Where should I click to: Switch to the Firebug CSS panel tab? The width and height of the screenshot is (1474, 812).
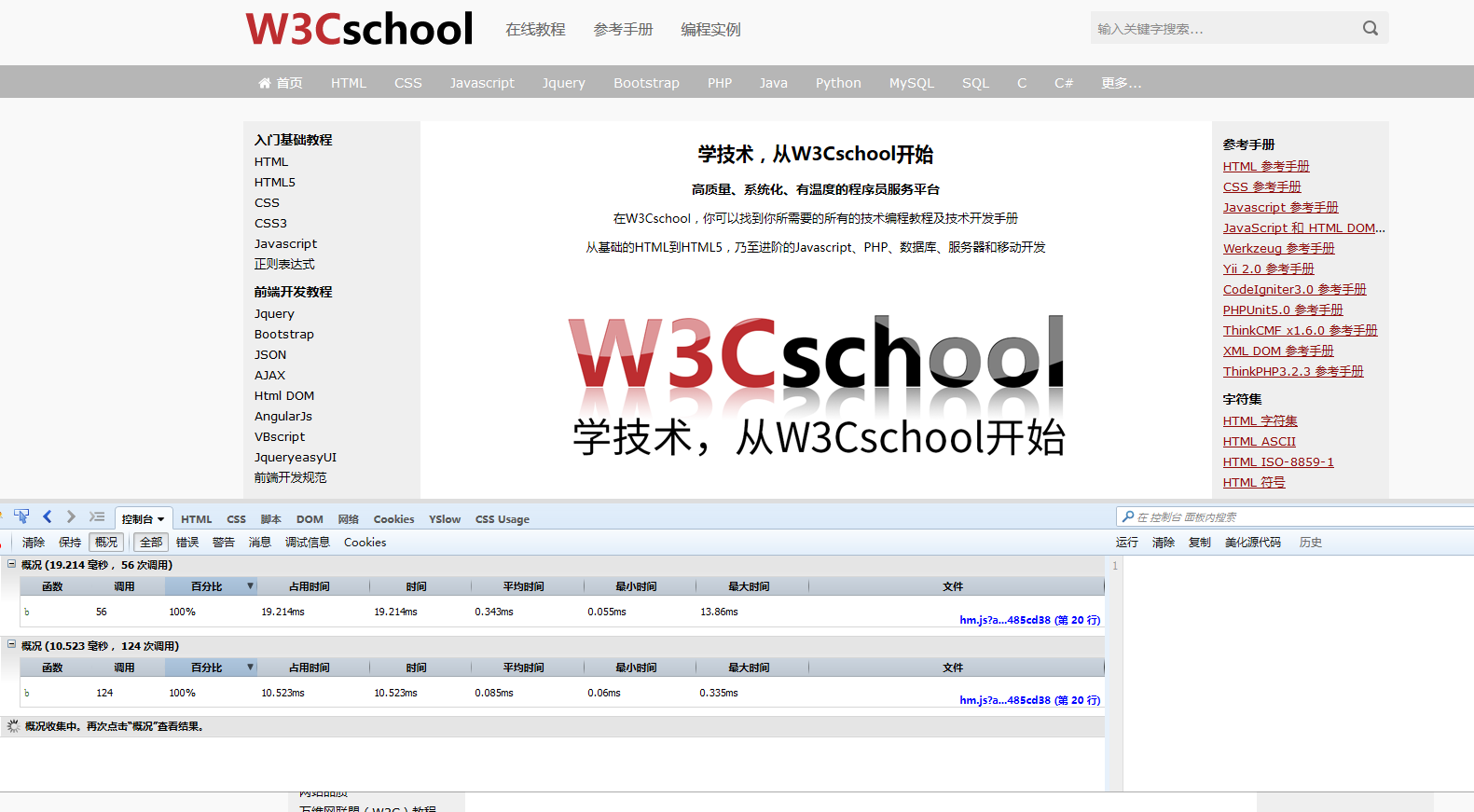click(x=237, y=519)
